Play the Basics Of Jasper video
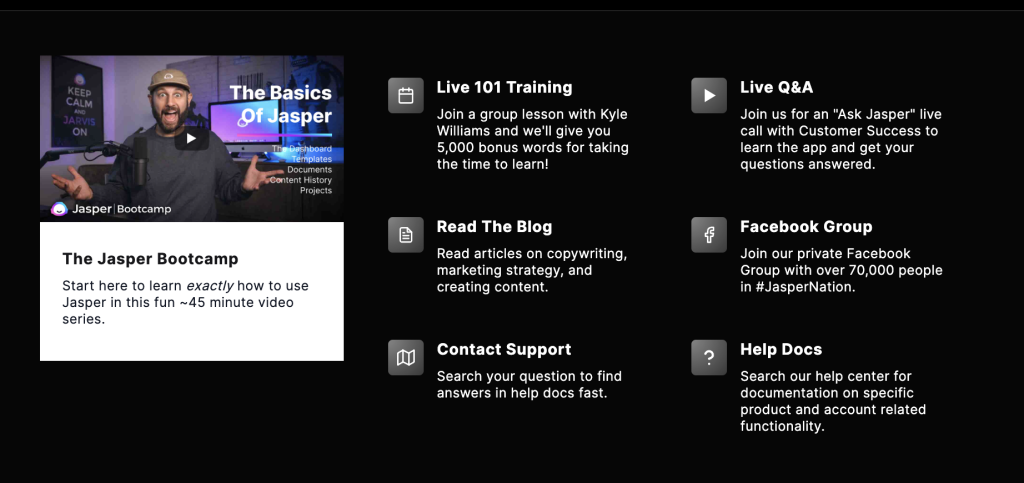Screen dimensions: 1024x483 [x=191, y=138]
